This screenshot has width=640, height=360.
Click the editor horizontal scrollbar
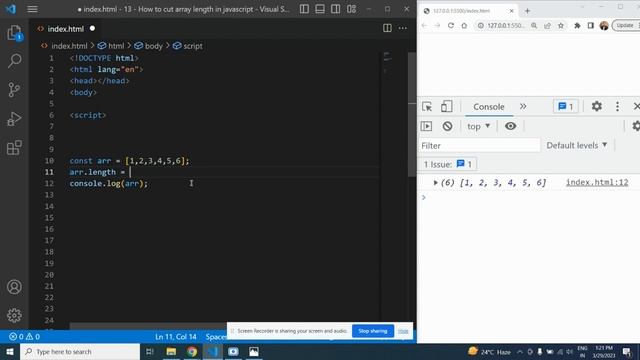tap(148, 327)
